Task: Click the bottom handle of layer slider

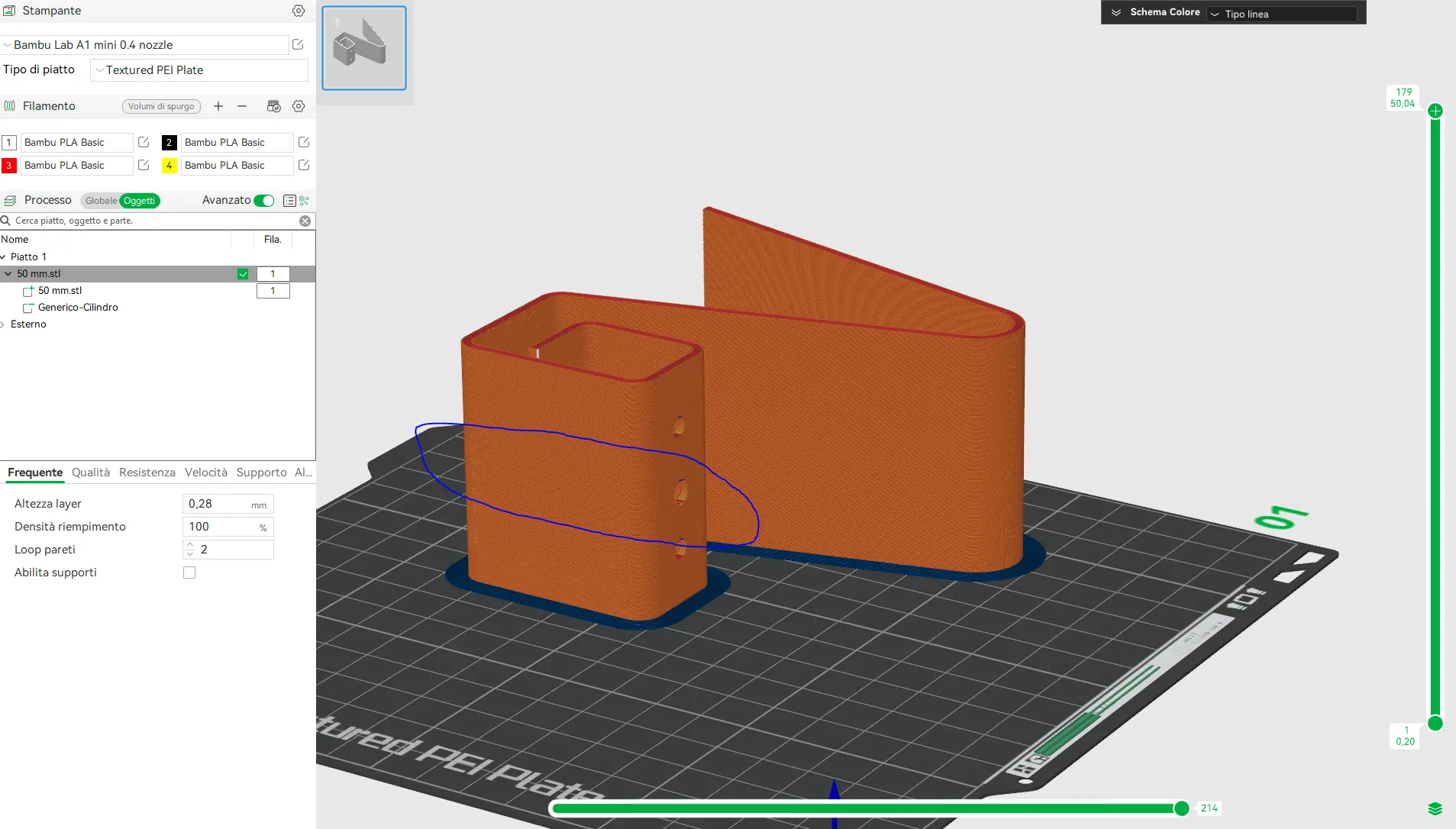Action: [x=1435, y=723]
